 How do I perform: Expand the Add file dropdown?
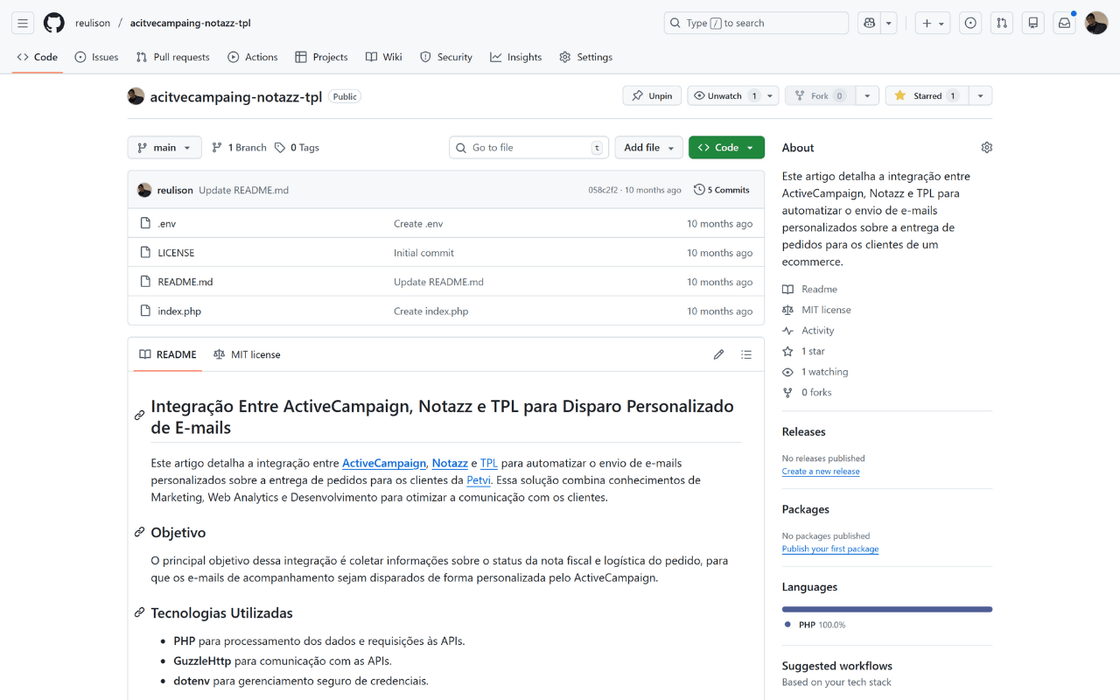click(x=648, y=147)
